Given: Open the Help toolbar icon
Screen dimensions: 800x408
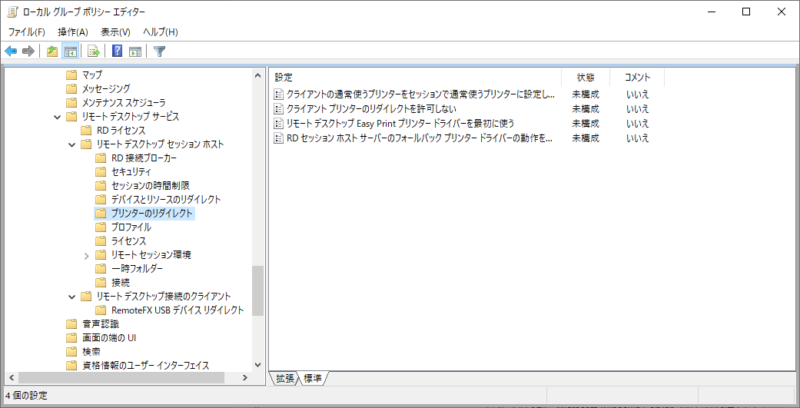Looking at the screenshot, I should (117, 51).
